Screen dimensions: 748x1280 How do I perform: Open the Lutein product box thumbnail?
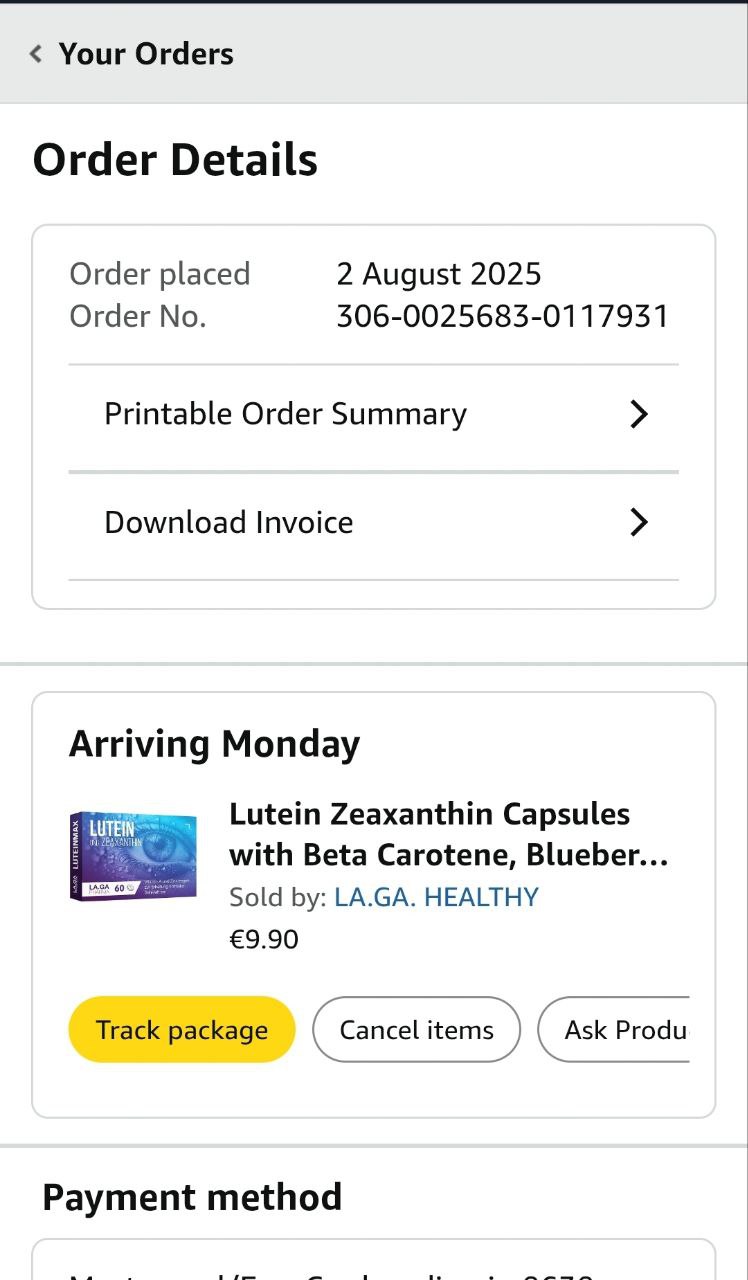(x=133, y=856)
